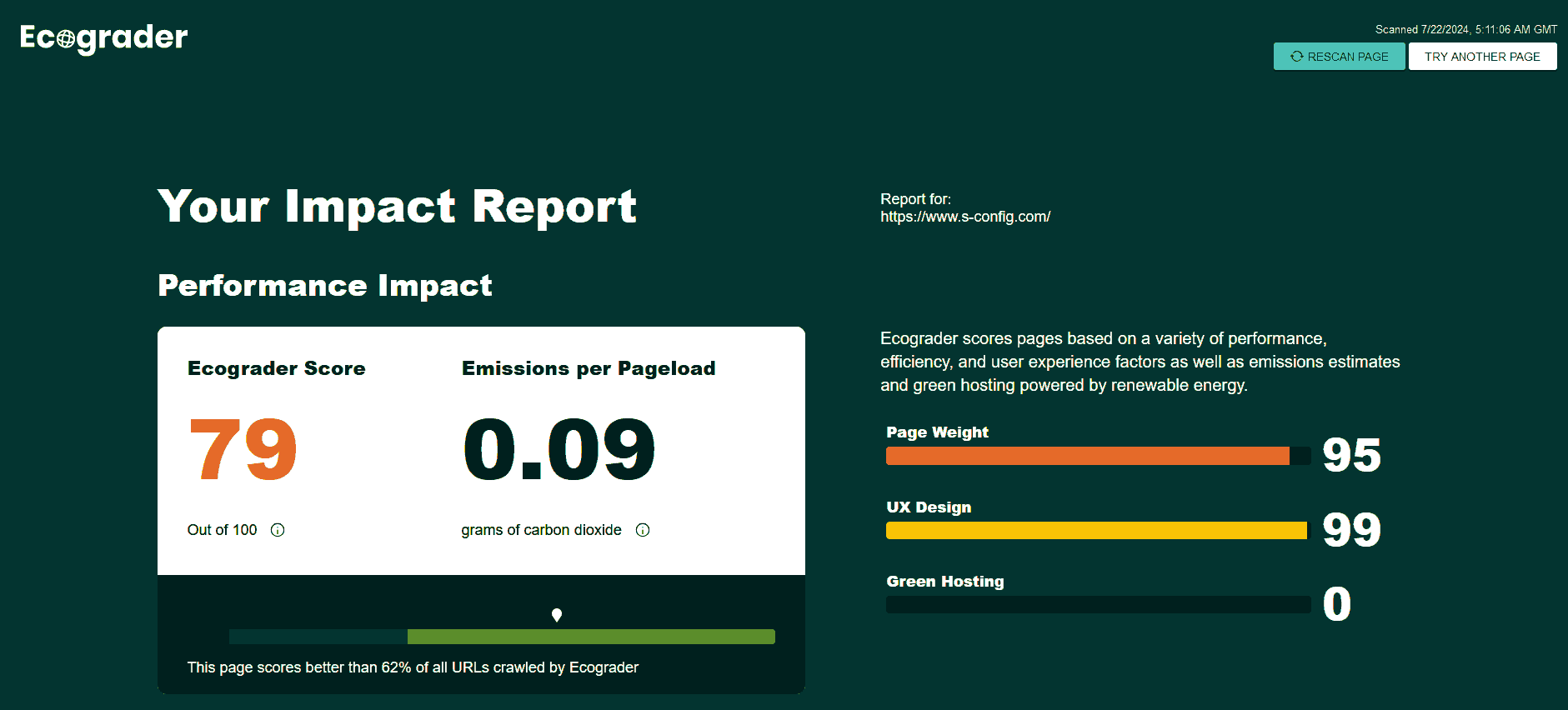Select the 0.09 emissions value
1568x710 pixels.
click(559, 449)
